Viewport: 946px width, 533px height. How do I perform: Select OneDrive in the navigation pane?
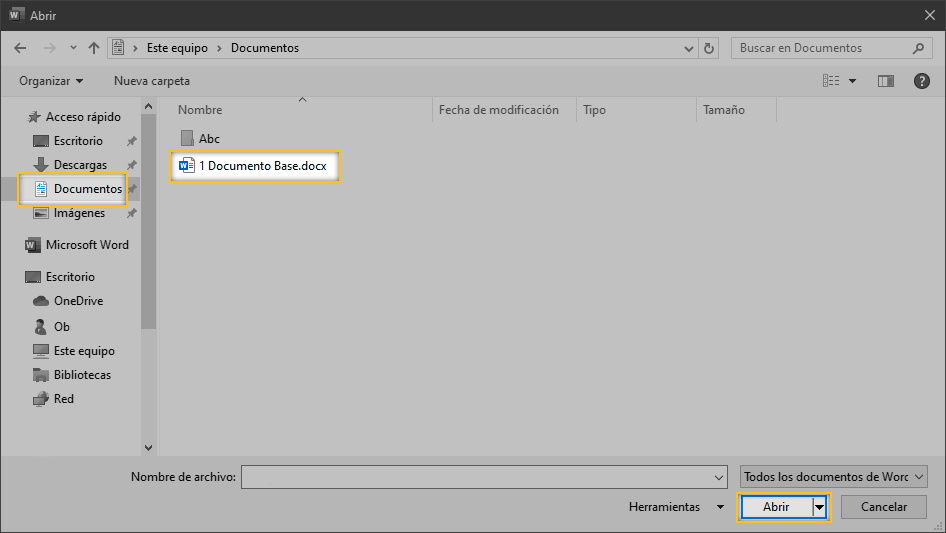(78, 301)
